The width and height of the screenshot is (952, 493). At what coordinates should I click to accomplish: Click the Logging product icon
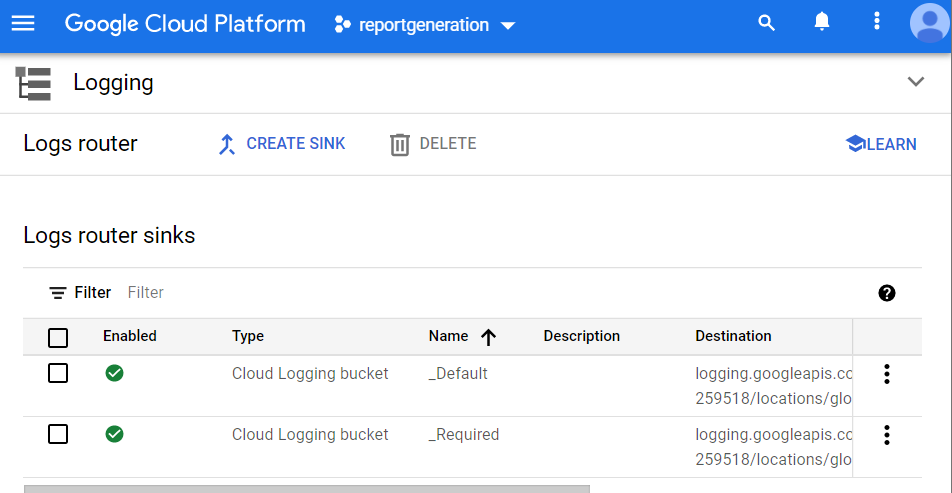[34, 83]
